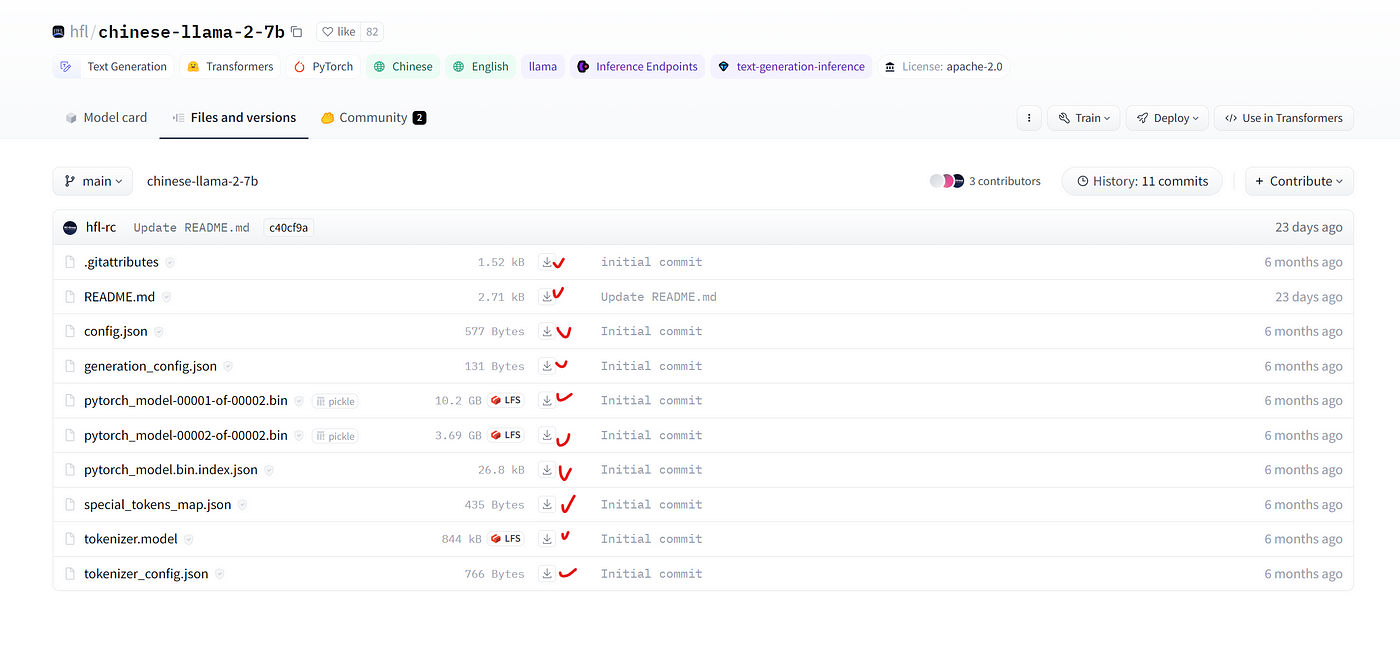This screenshot has width=1400, height=662.
Task: Download the config.json file
Action: pyautogui.click(x=547, y=331)
